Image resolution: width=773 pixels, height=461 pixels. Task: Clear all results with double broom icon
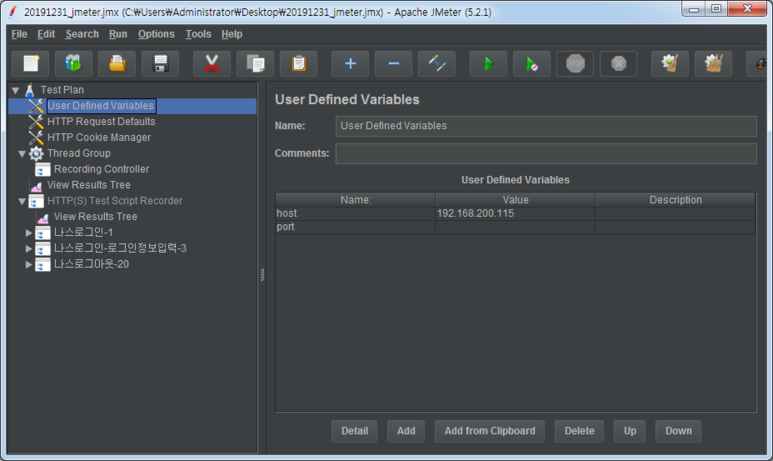coord(713,64)
